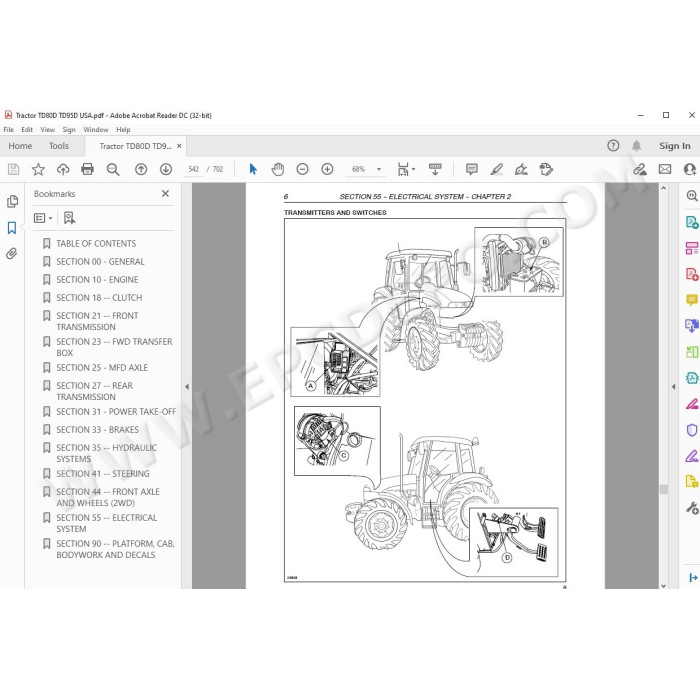700x700 pixels.
Task: Click the Sign In link
Action: (675, 146)
